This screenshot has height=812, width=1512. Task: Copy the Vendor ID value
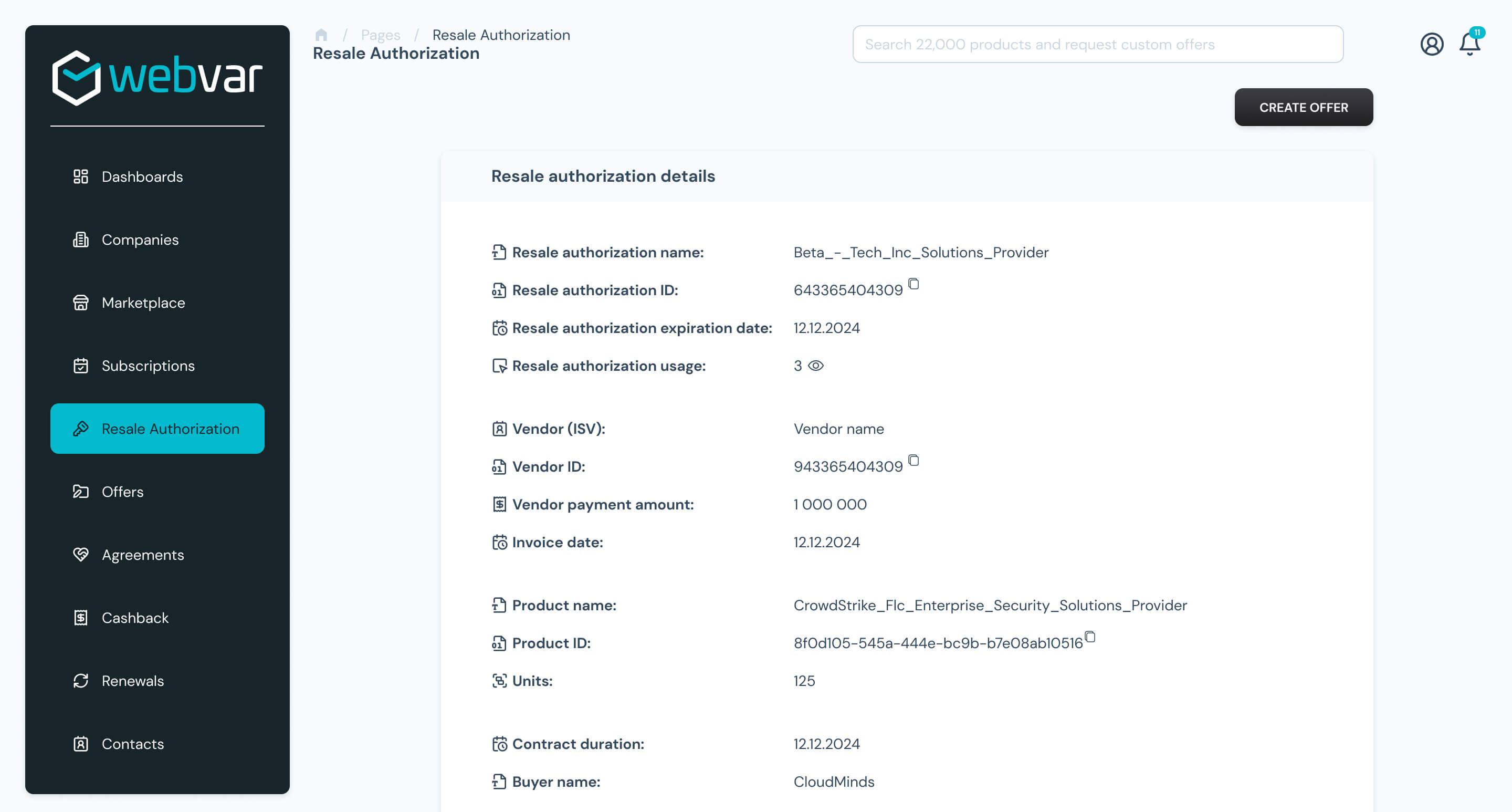(913, 460)
